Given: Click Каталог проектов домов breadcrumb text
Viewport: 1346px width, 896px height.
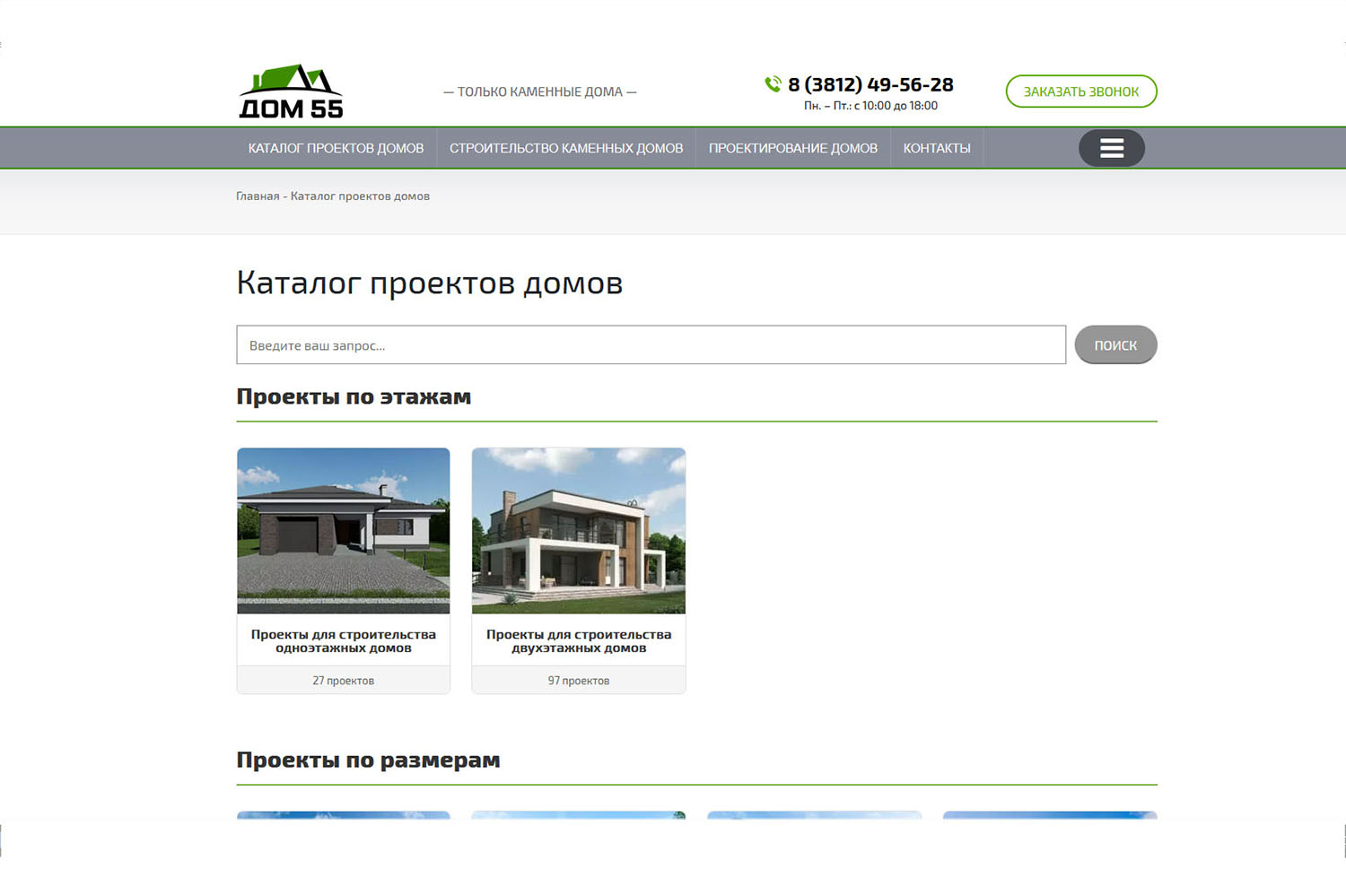Looking at the screenshot, I should 360,196.
